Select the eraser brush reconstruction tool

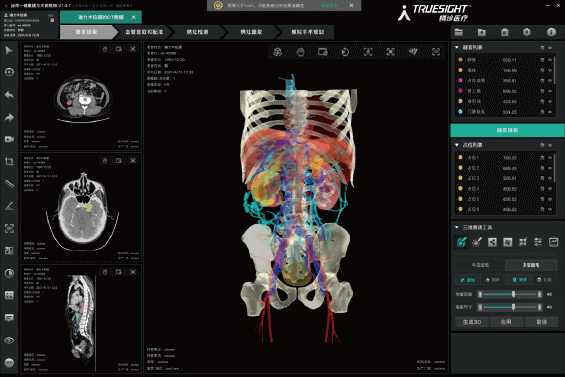click(x=477, y=242)
